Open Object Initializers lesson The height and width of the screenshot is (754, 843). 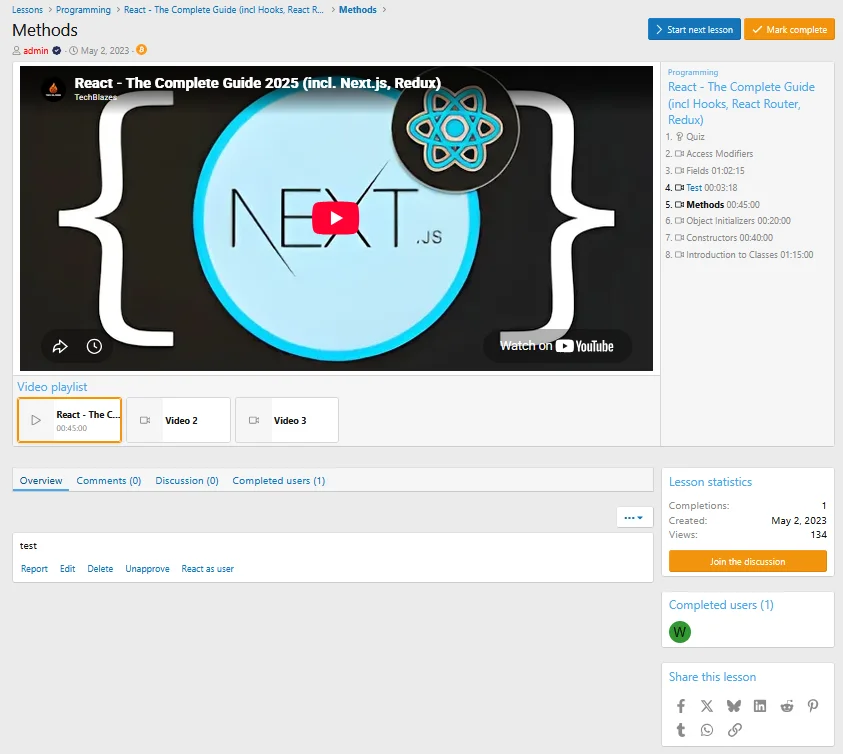click(738, 220)
